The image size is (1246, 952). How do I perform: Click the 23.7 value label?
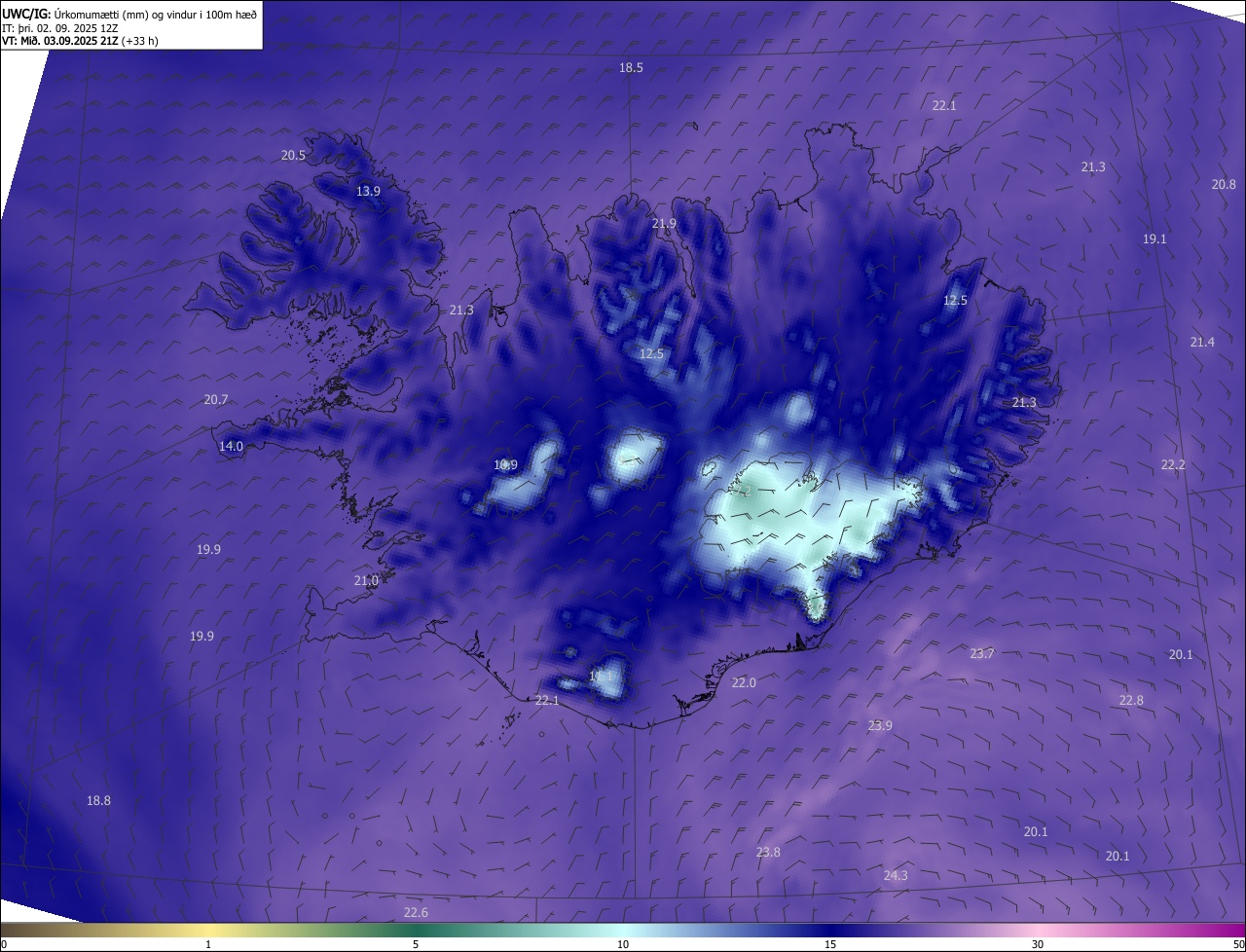pos(982,653)
